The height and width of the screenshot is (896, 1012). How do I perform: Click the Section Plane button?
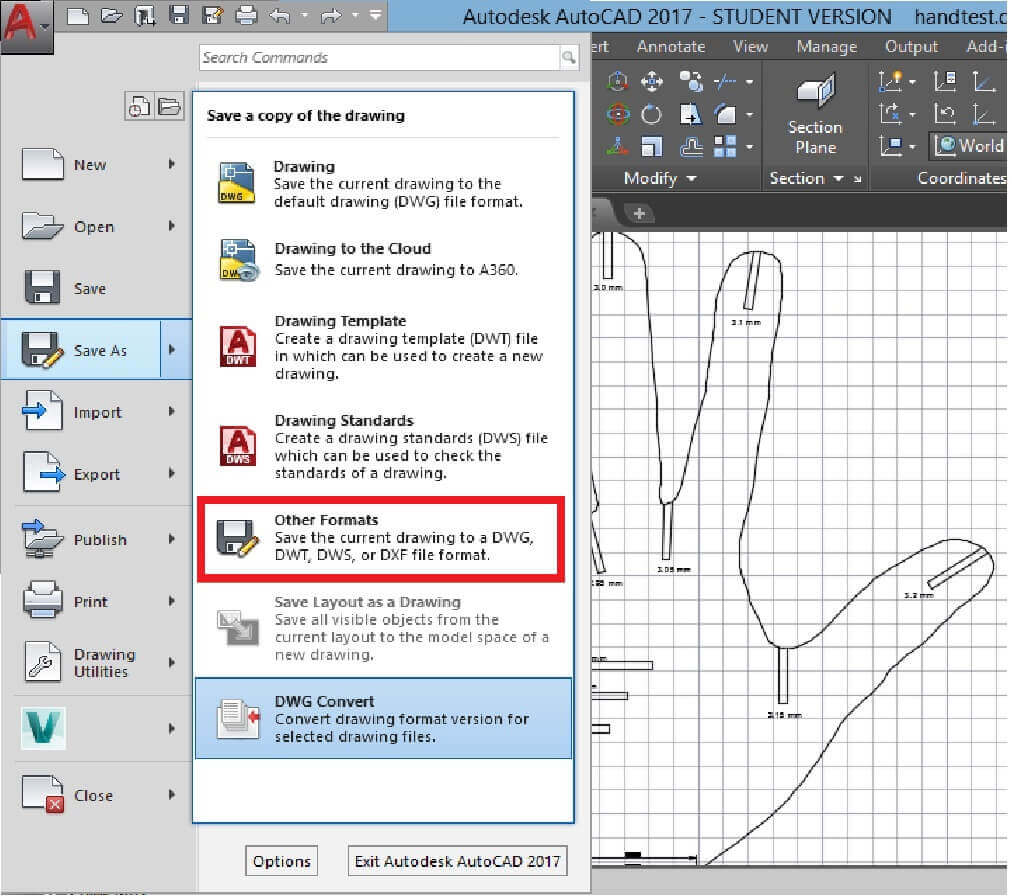[815, 114]
